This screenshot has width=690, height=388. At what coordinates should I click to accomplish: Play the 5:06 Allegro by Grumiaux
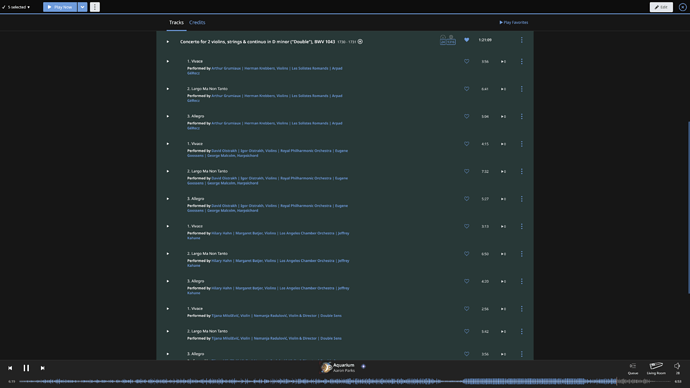(168, 117)
